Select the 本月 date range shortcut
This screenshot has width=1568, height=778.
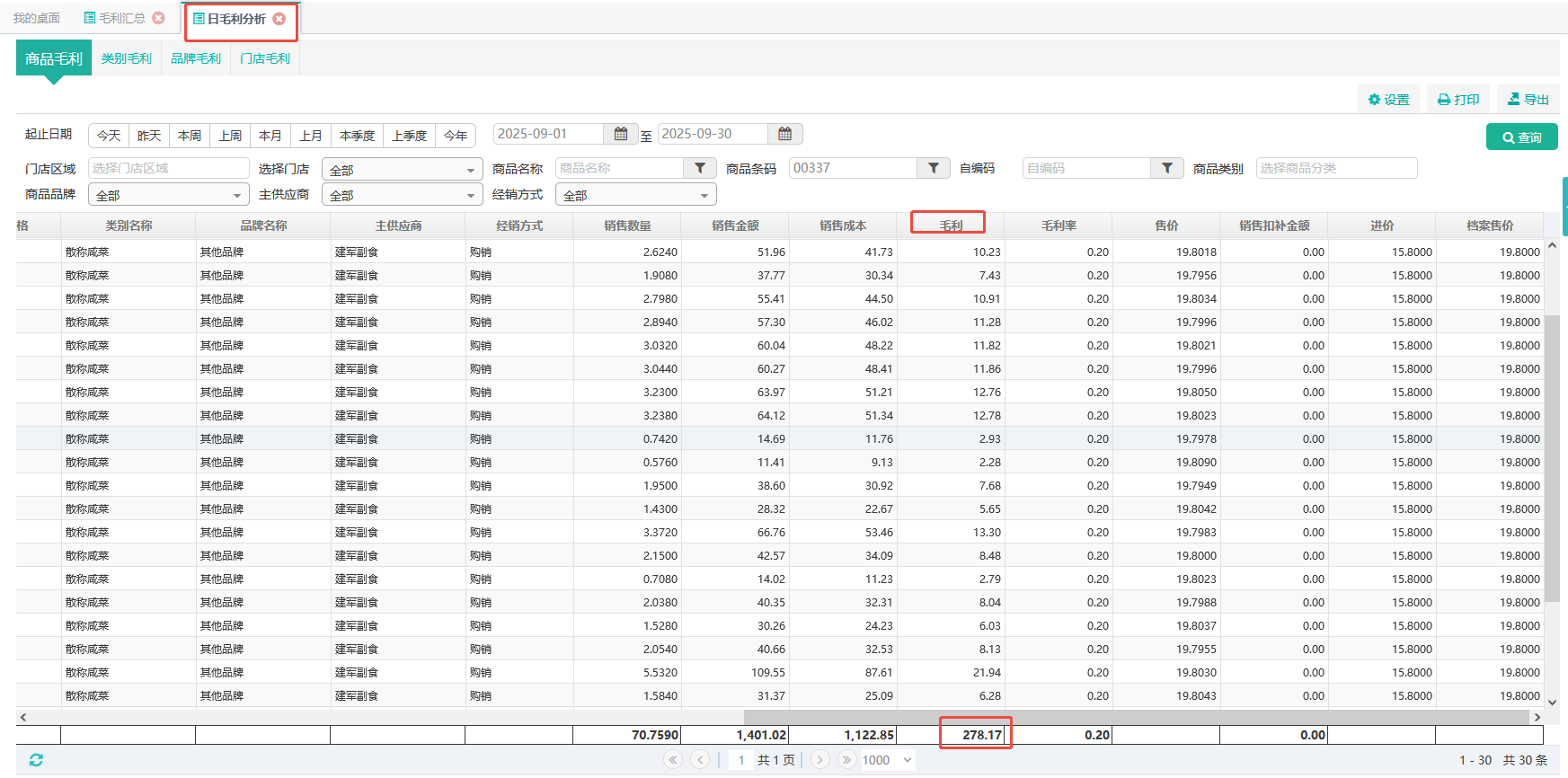(270, 136)
